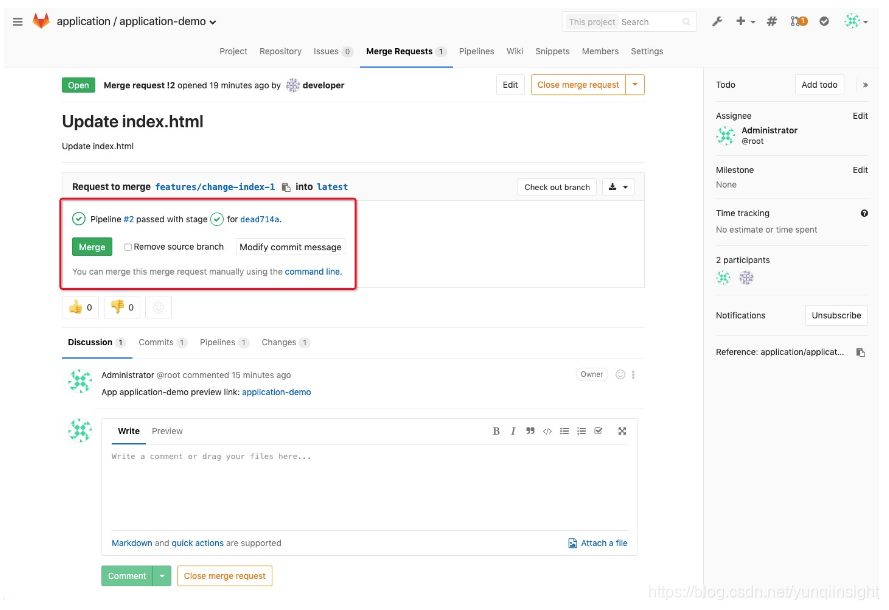Screen dimensions: 889x610
Task: Open the Snippets tab
Action: [x=552, y=51]
